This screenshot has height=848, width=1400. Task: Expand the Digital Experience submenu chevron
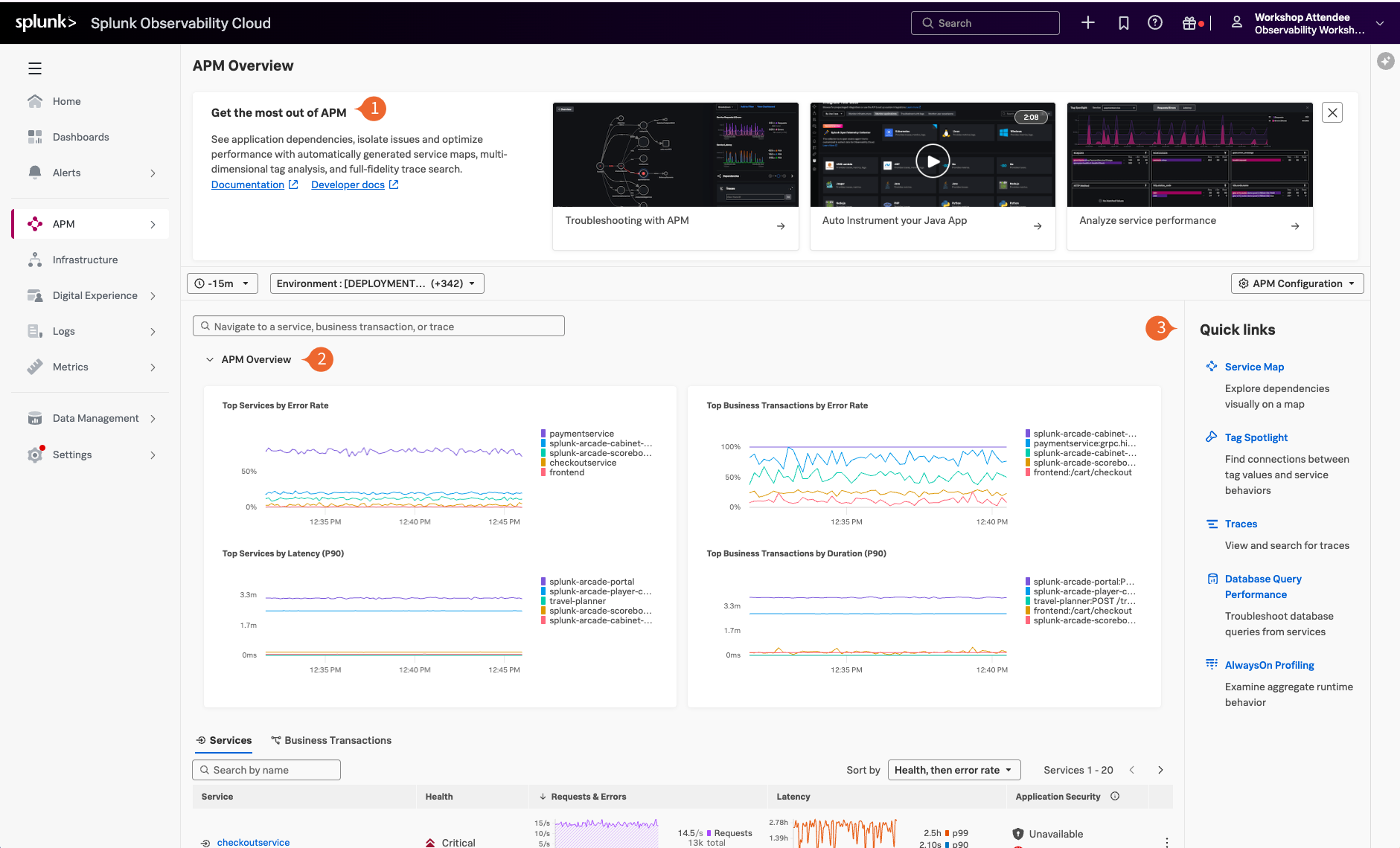[x=153, y=296]
